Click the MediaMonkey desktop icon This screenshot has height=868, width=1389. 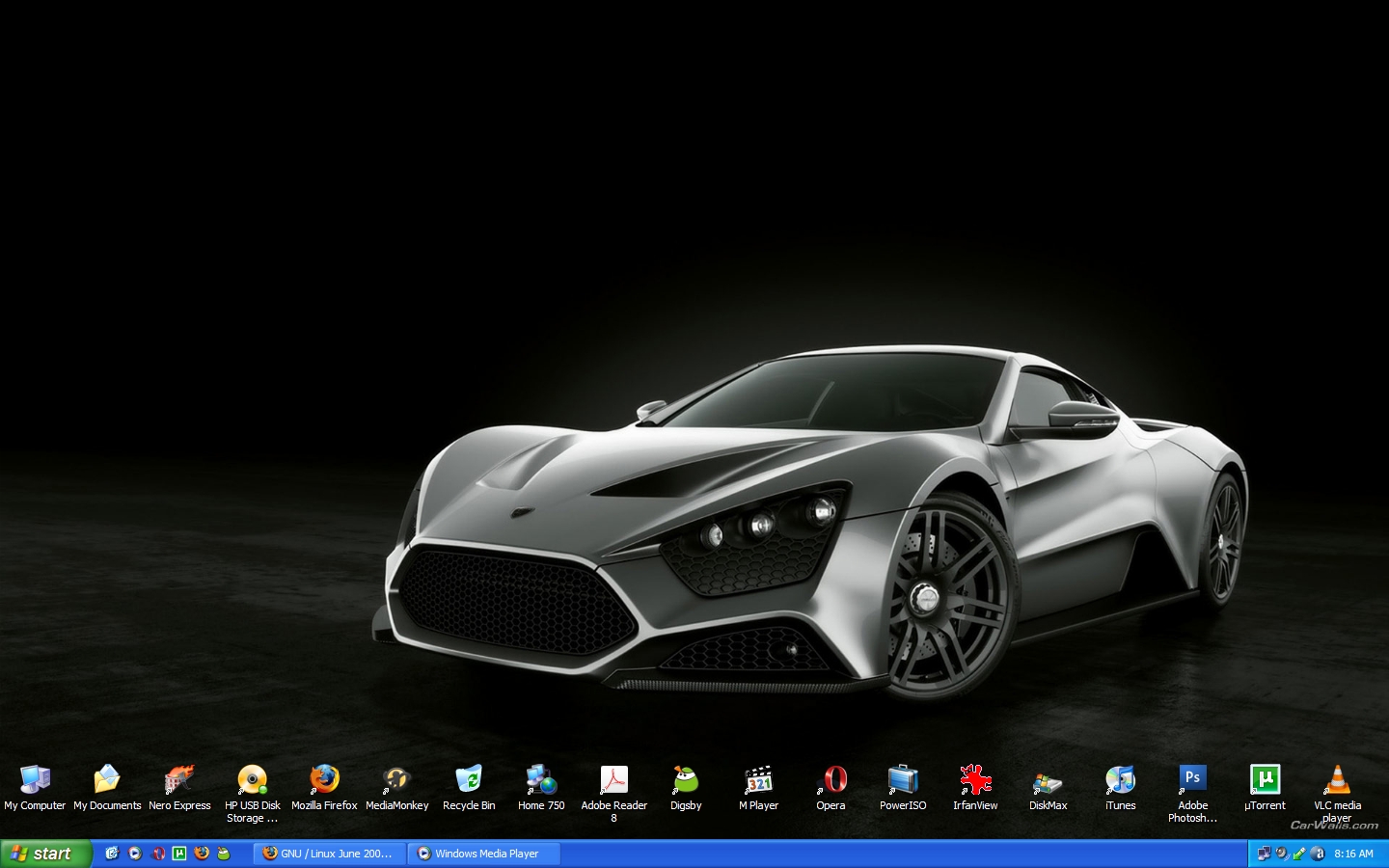396,780
